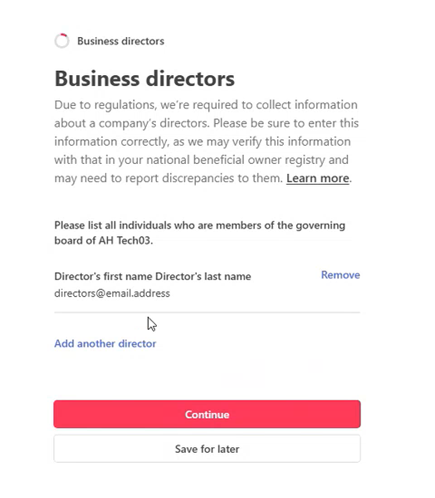Add another director to the list
This screenshot has width=435, height=498.
(x=105, y=343)
